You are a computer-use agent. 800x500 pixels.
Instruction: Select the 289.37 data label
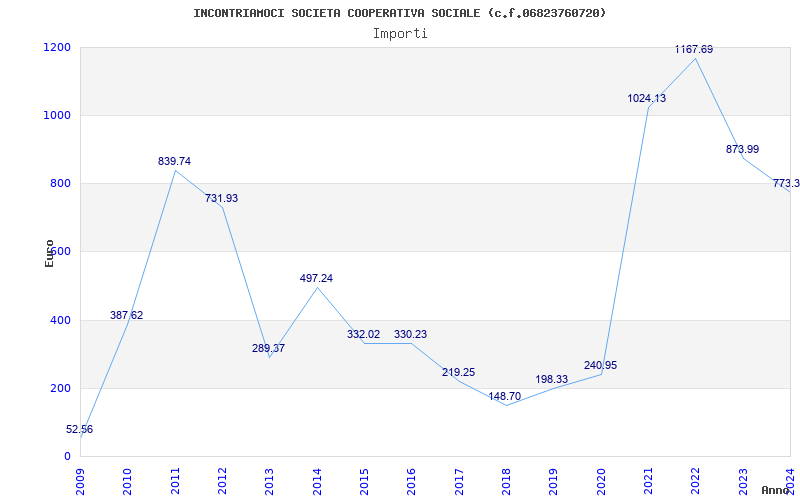(268, 348)
